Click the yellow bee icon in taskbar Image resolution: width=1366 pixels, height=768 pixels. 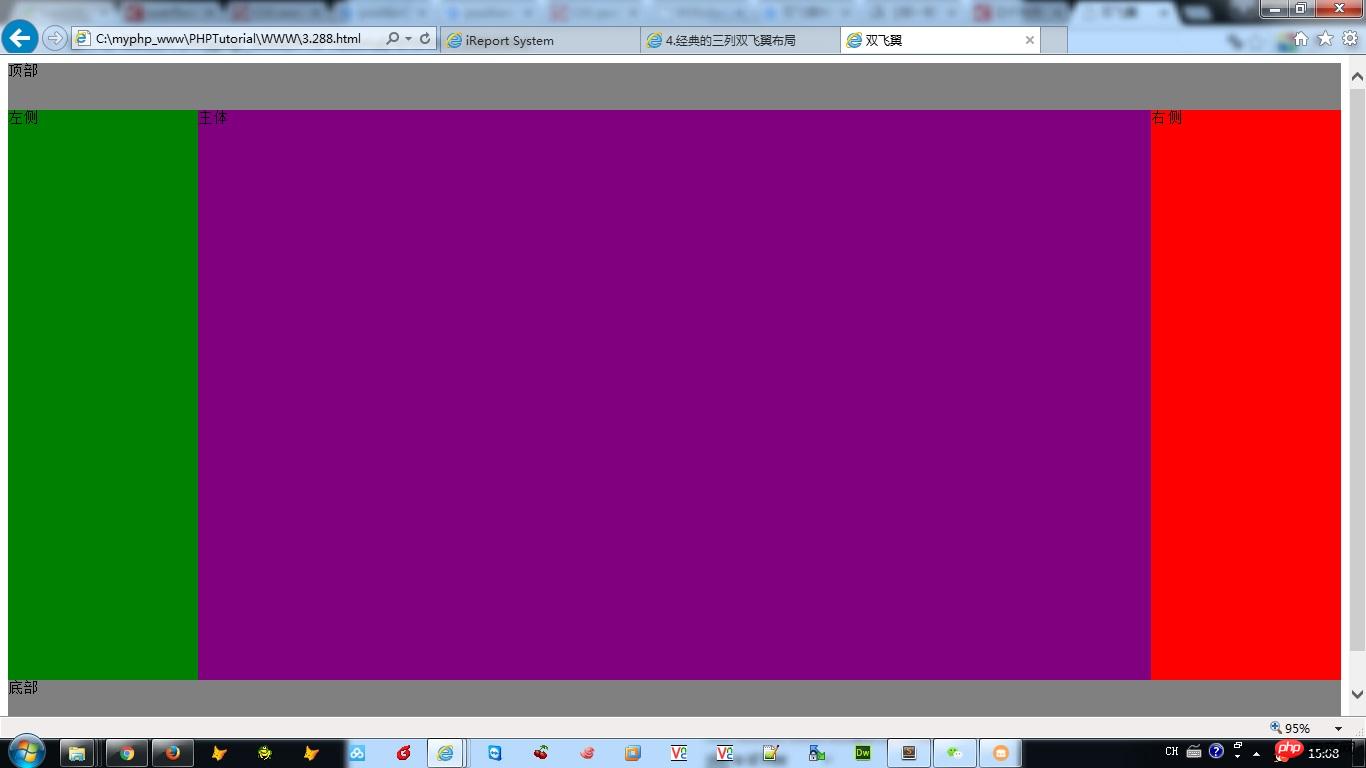click(x=264, y=753)
